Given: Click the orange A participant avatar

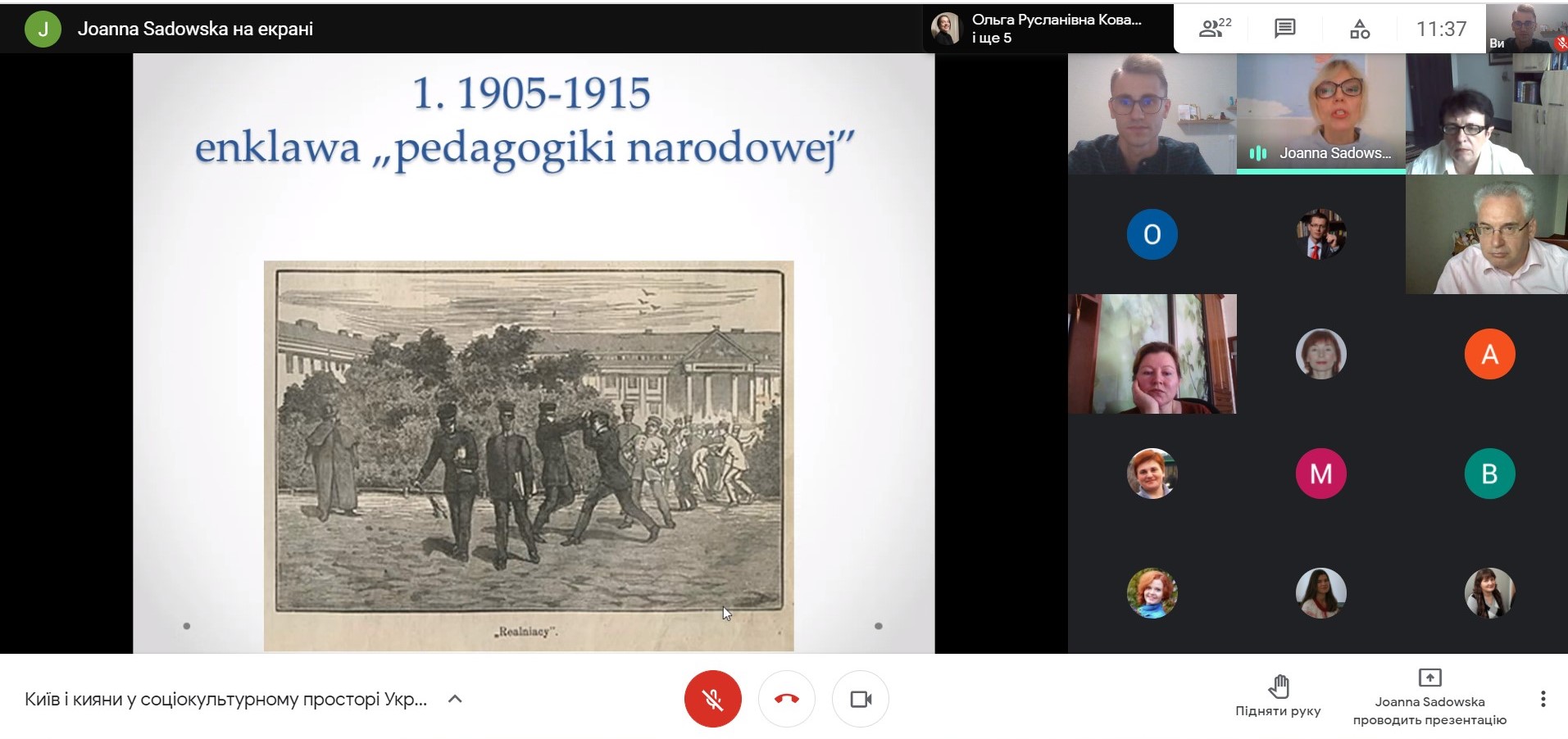Looking at the screenshot, I should click(1489, 354).
